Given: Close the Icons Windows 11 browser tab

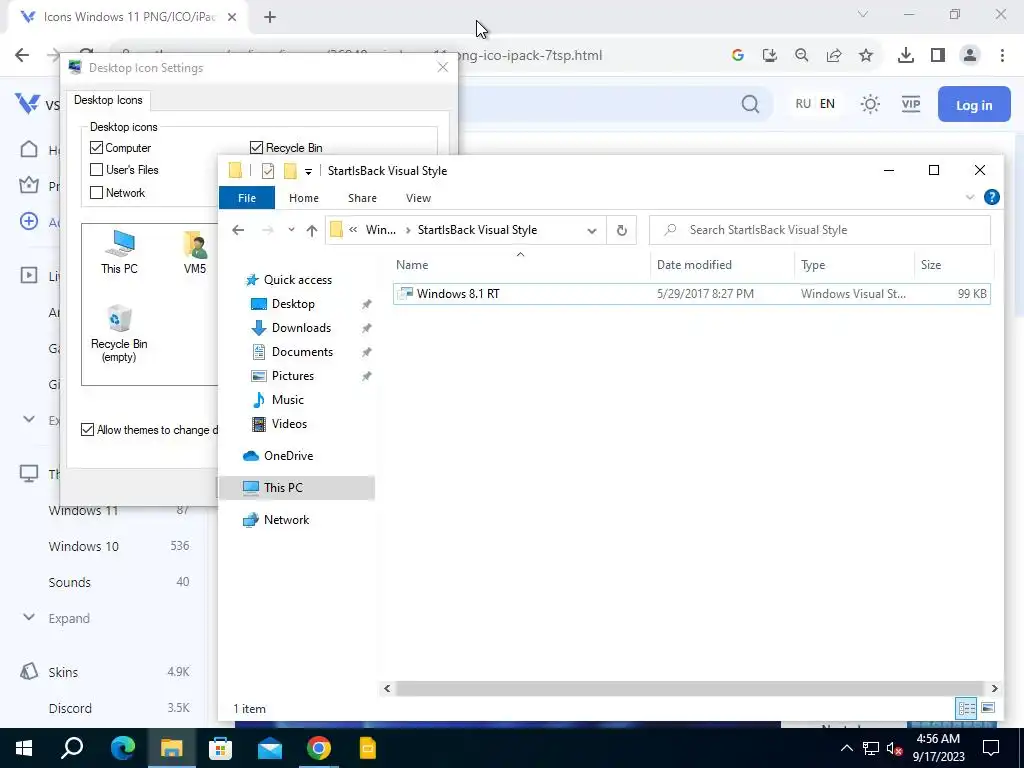Looking at the screenshot, I should [x=232, y=18].
